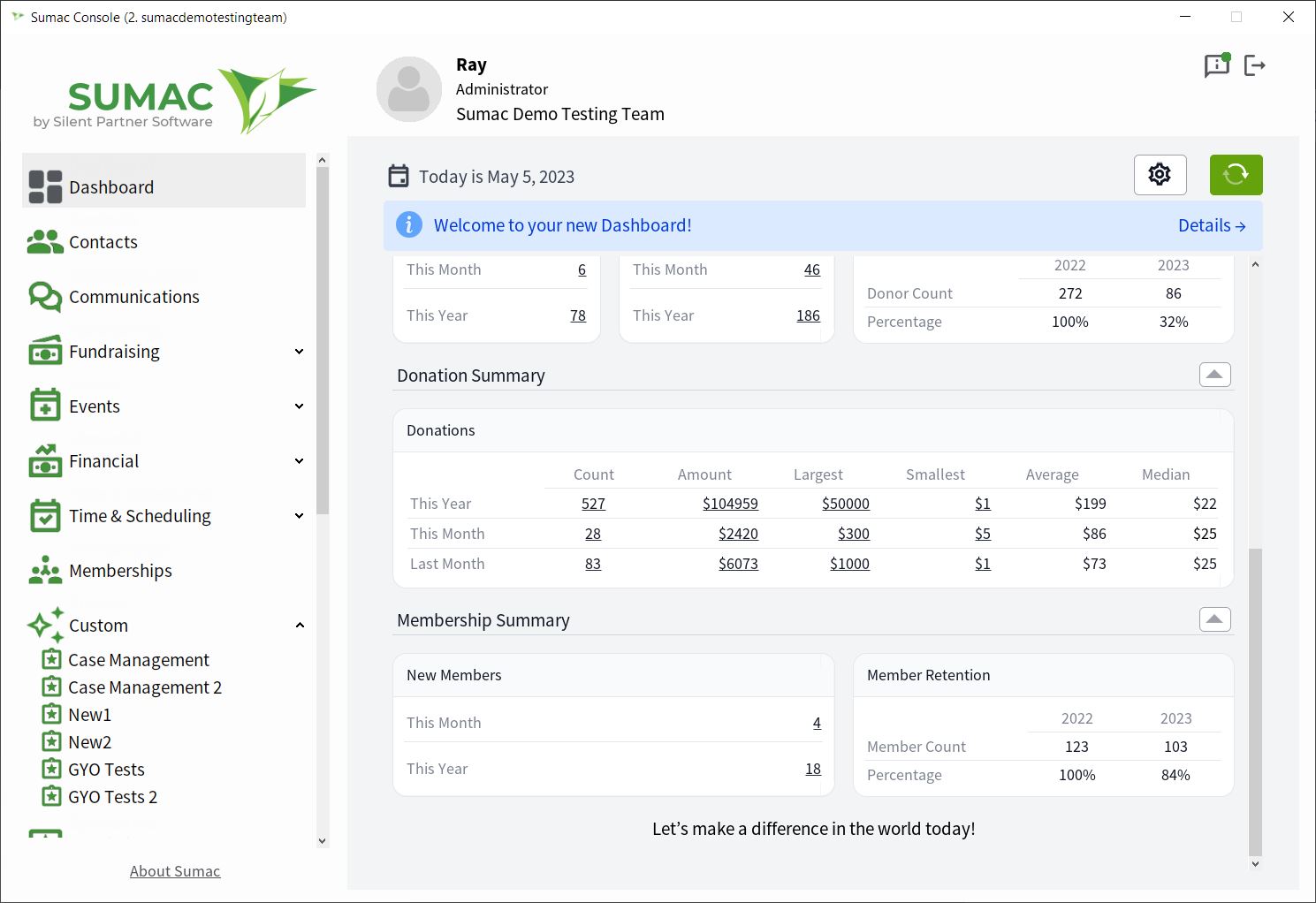
Task: Expand the Fundraising menu arrow
Action: pyautogui.click(x=299, y=352)
